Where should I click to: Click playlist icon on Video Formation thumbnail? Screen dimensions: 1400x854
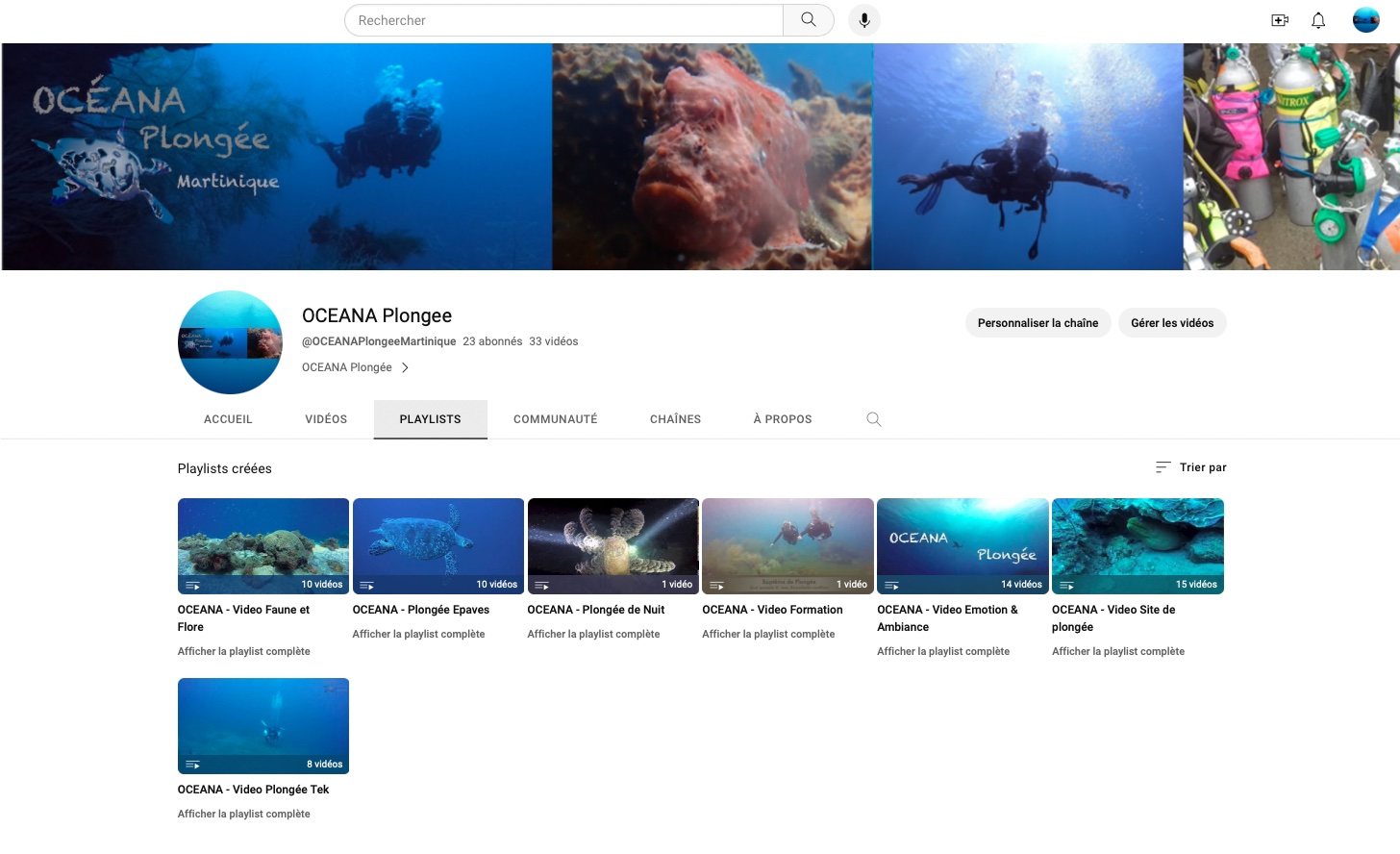716,585
